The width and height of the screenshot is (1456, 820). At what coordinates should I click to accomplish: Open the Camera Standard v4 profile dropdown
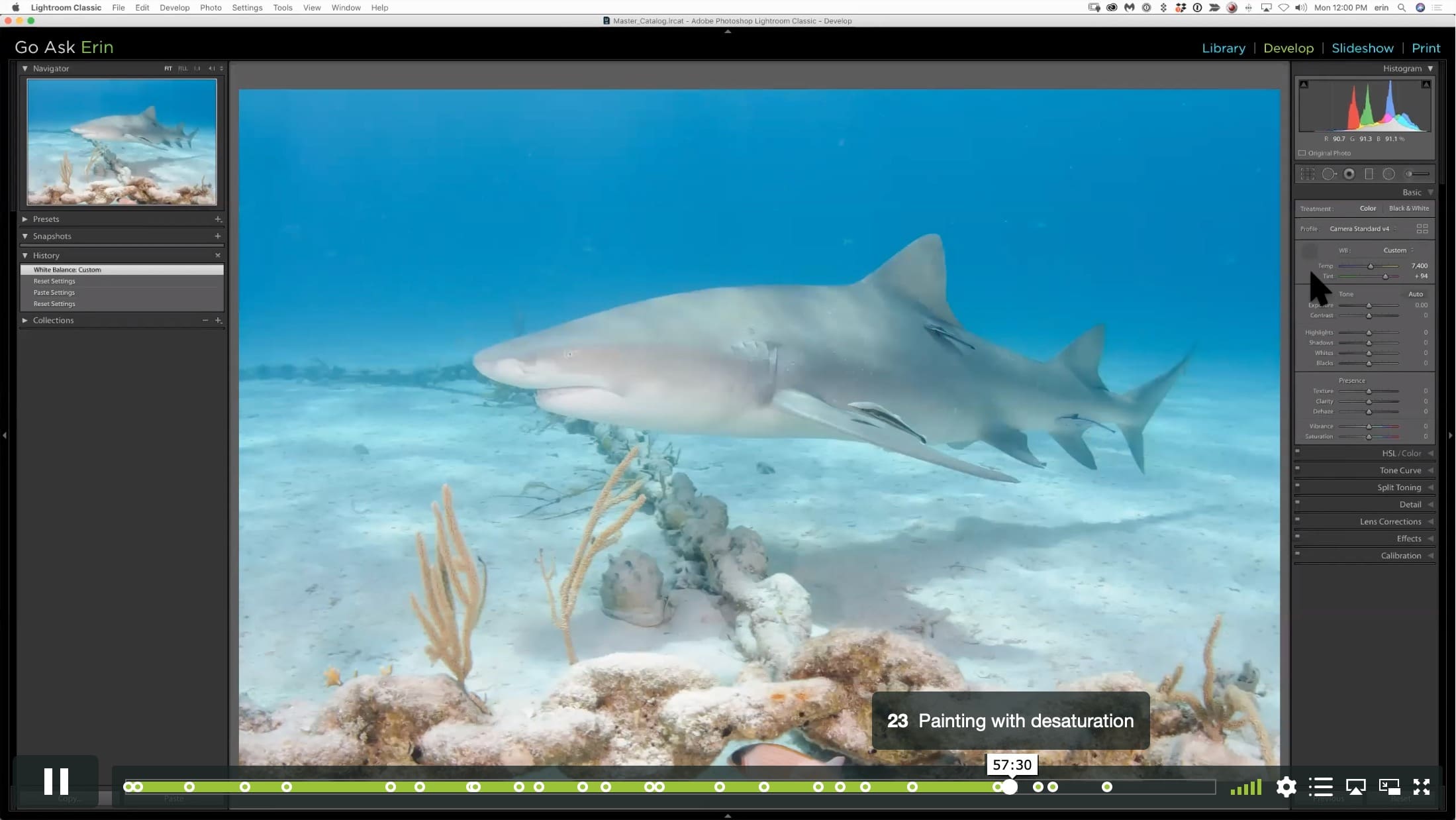tap(1363, 229)
